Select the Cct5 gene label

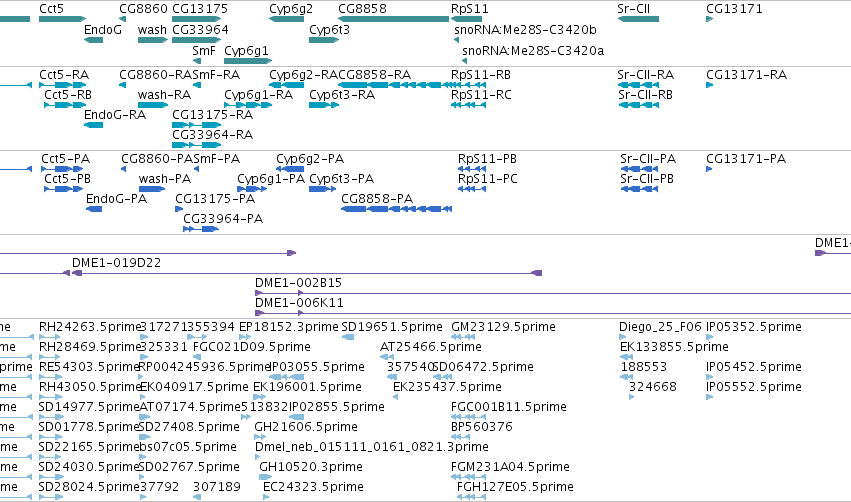(x=51, y=9)
